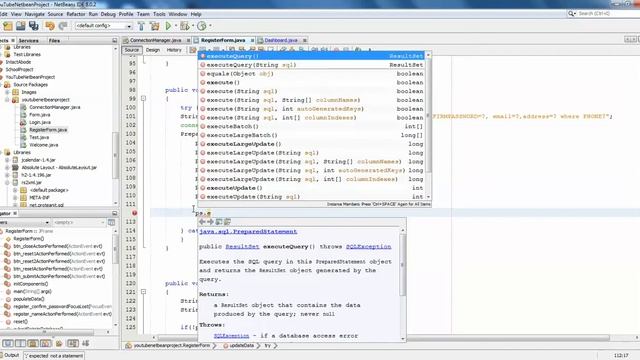
Task: Open the Debug Project dropdown arrow
Action: 193,26
